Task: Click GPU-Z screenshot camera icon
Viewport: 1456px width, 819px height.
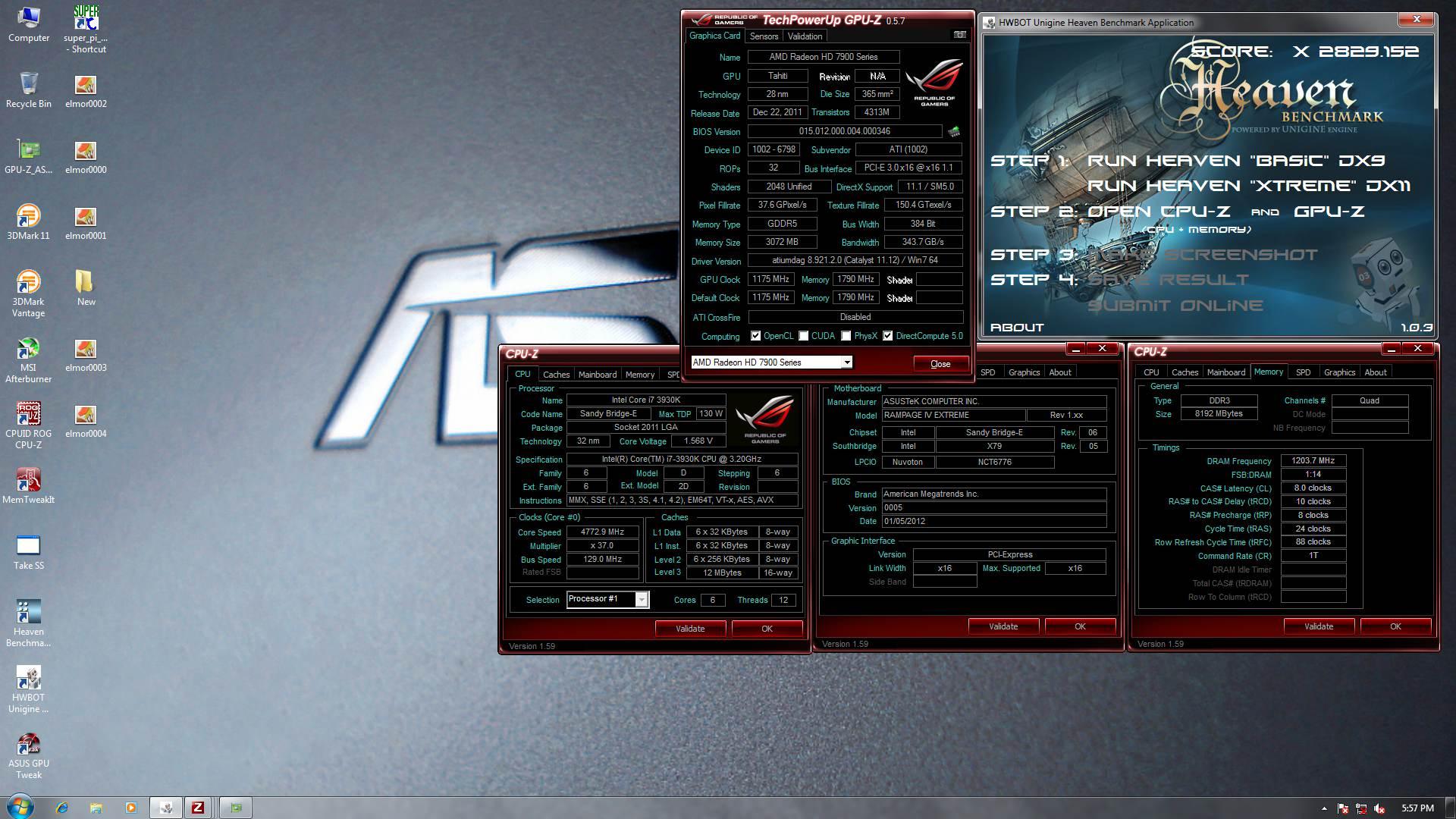Action: tap(959, 35)
